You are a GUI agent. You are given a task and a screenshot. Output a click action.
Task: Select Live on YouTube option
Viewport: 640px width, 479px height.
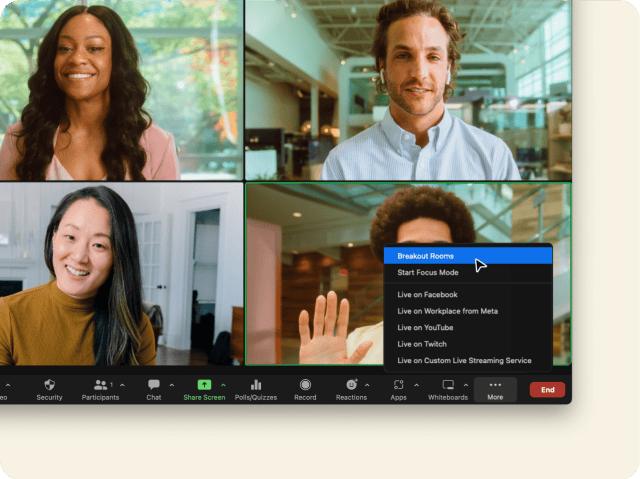tap(425, 328)
